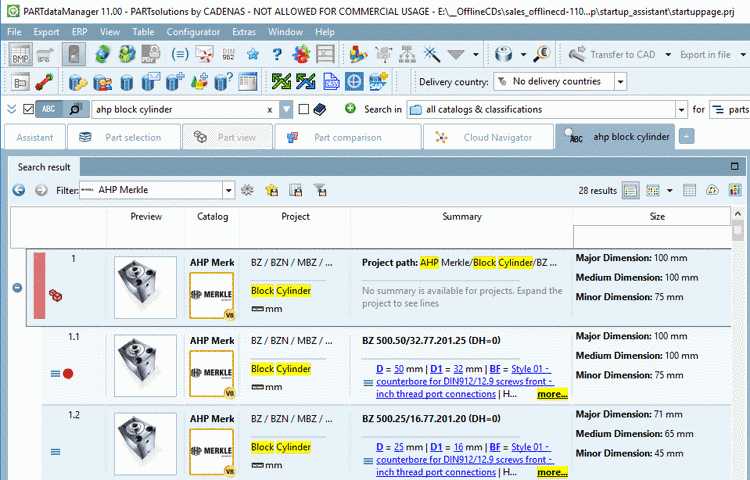Open the File menu
Screen dimensions: 750x480
(x=14, y=32)
